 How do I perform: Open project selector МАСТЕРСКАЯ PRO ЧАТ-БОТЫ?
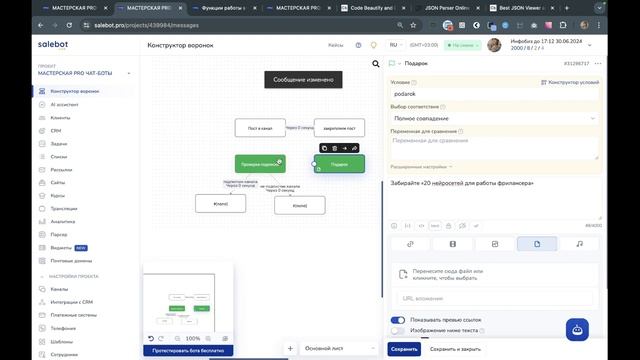84,73
